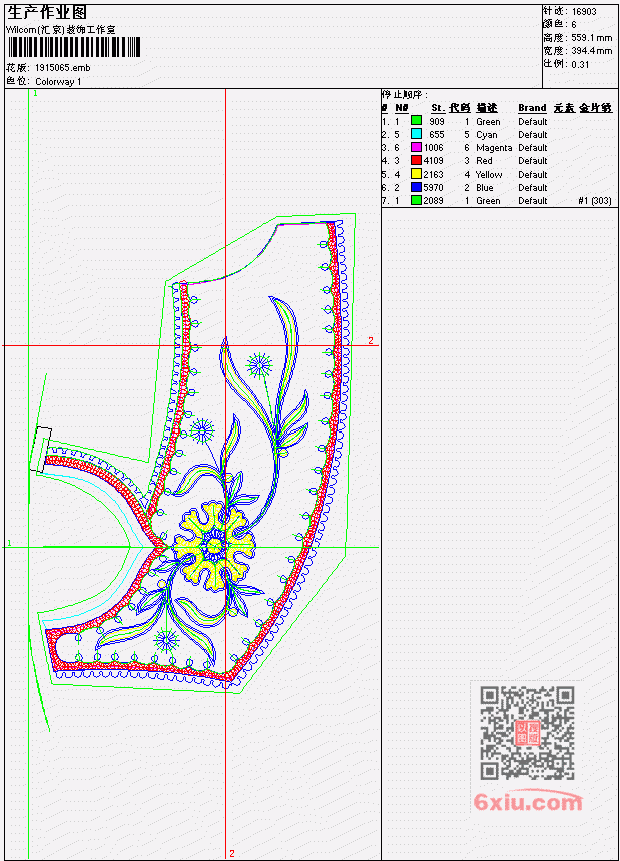Image resolution: width=620 pixels, height=861 pixels.
Task: Click the scale value '0.31'
Action: [580, 64]
